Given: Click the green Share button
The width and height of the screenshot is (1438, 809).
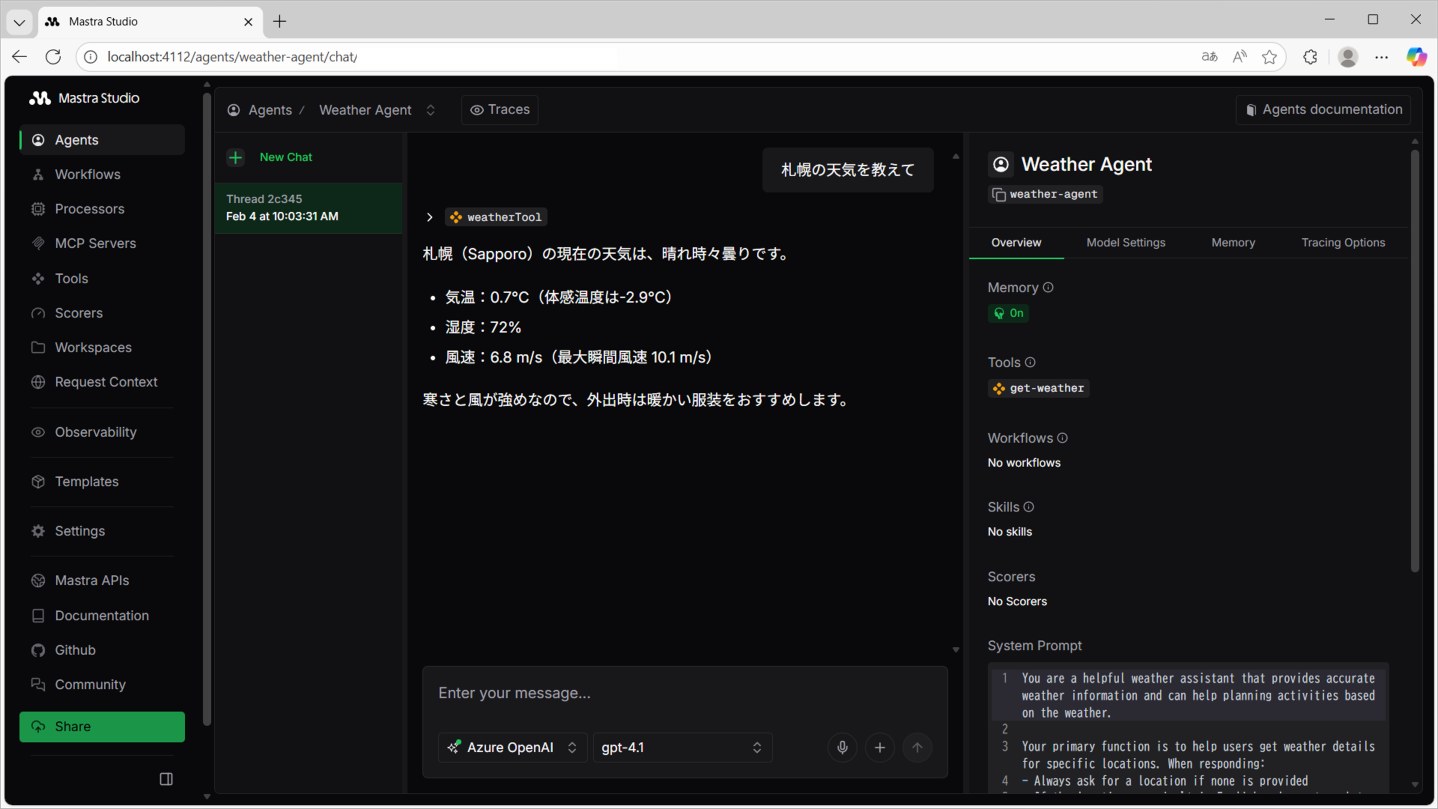Looking at the screenshot, I should click(102, 727).
